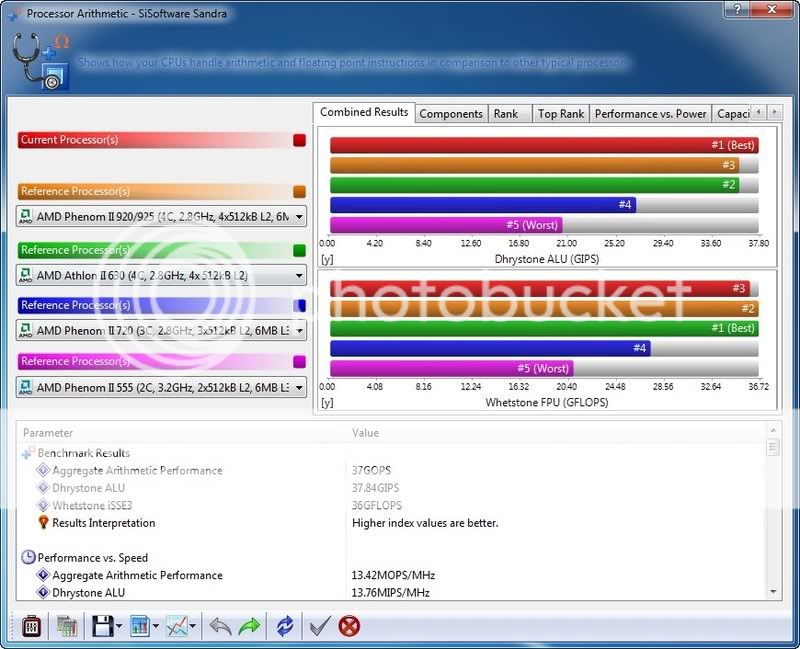The width and height of the screenshot is (800, 649).
Task: Click the value 13.76MIPS/MHz
Action: pyautogui.click(x=391, y=592)
